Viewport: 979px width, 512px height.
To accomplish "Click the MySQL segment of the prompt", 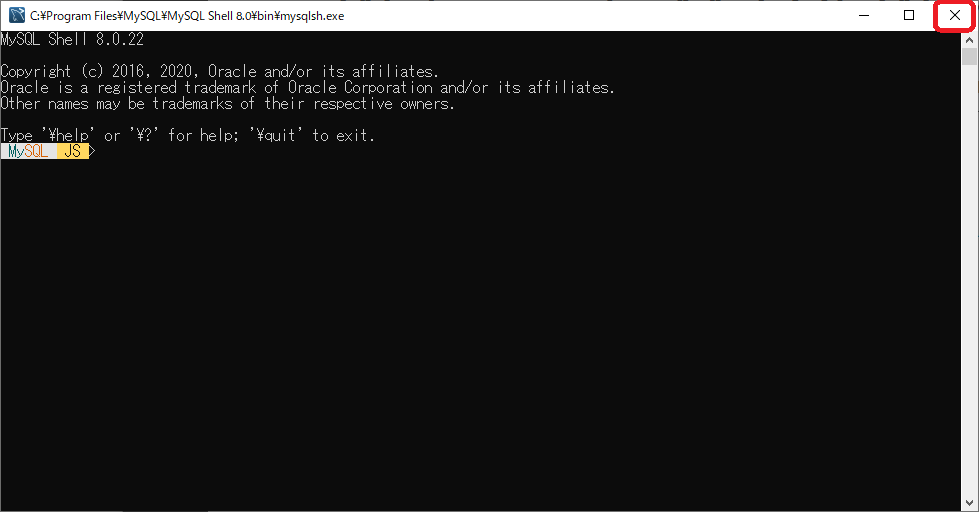I will [x=27, y=151].
